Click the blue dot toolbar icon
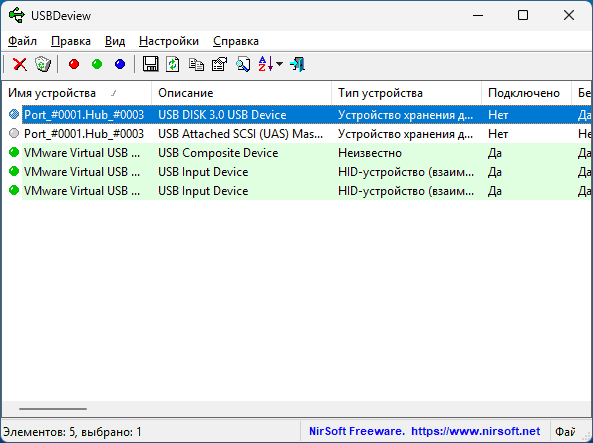Image resolution: width=593 pixels, height=443 pixels. 120,64
